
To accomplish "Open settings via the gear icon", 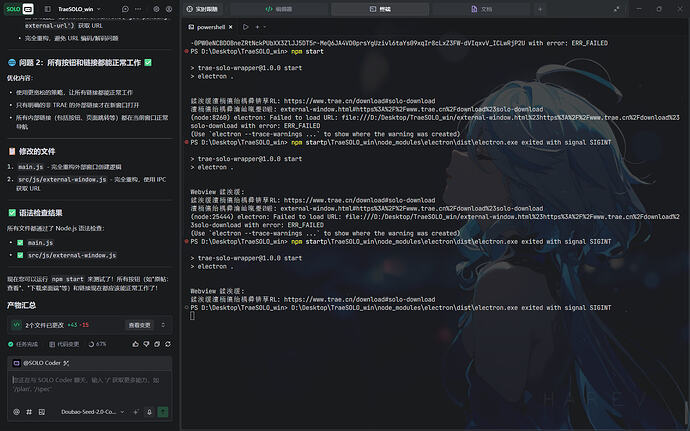I will click(156, 9).
